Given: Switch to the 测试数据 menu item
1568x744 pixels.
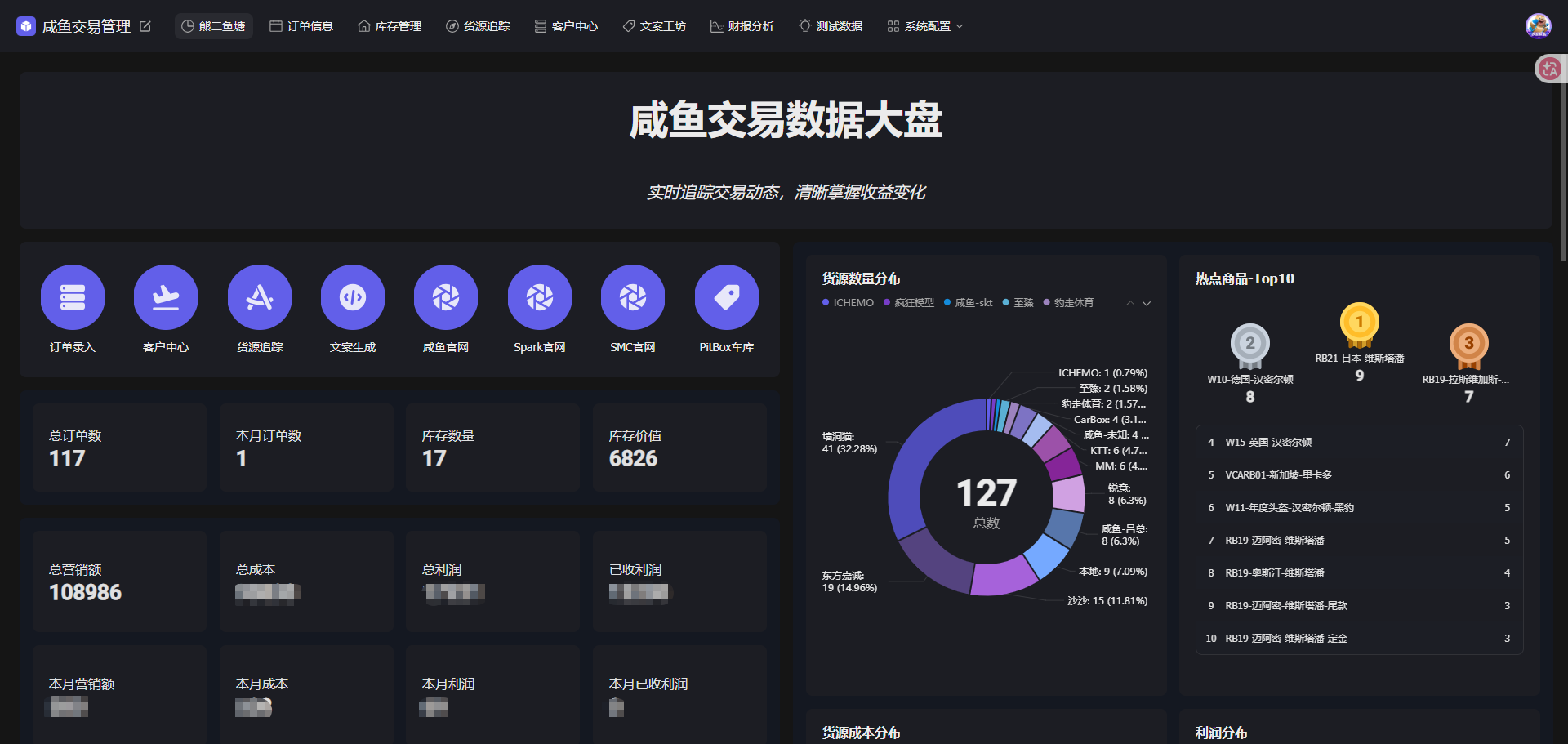Looking at the screenshot, I should click(831, 26).
